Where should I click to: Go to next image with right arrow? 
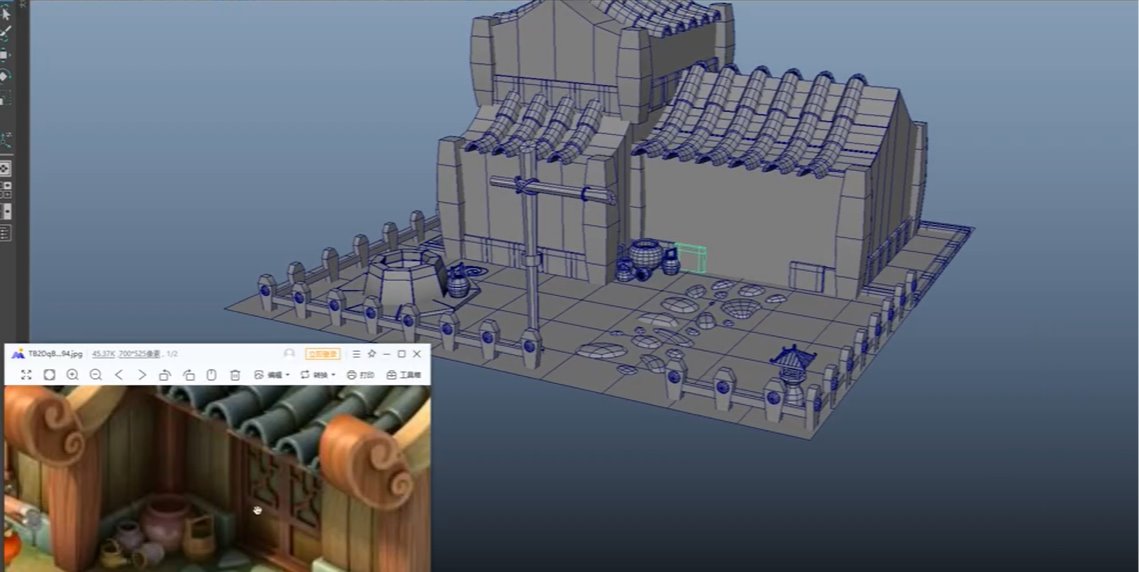(142, 375)
